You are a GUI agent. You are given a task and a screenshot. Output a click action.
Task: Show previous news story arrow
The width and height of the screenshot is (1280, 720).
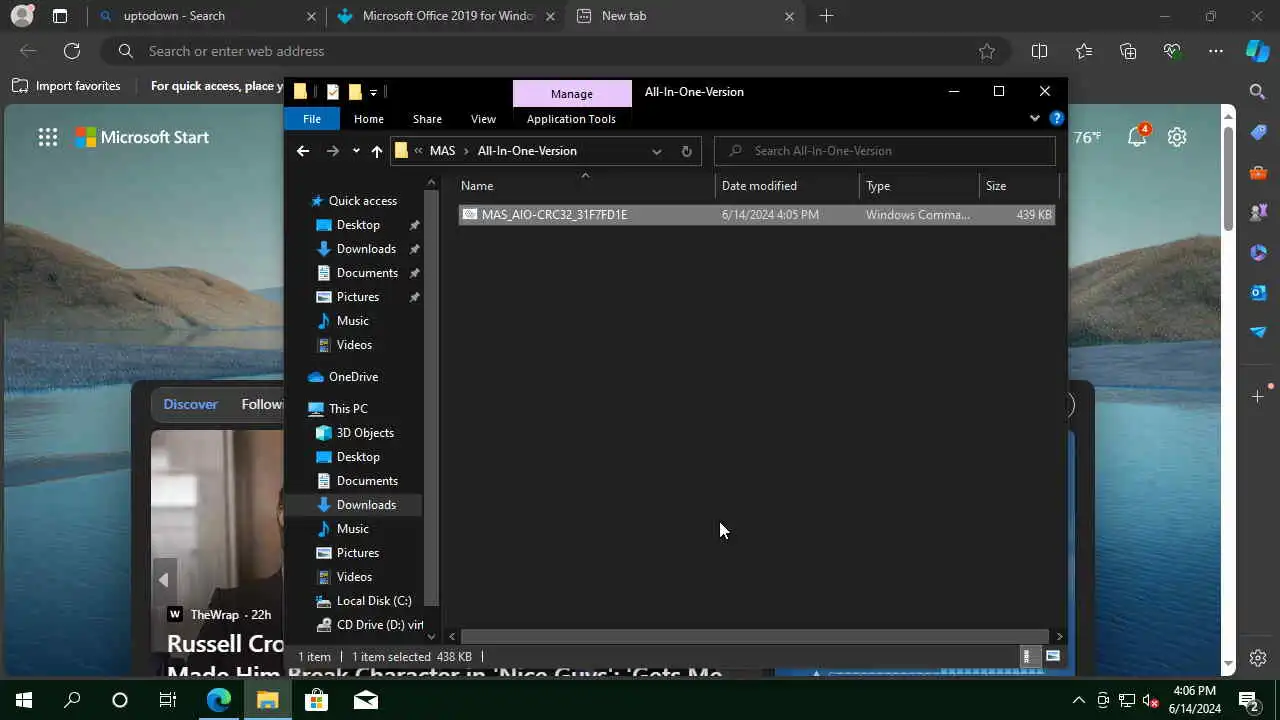pos(164,579)
